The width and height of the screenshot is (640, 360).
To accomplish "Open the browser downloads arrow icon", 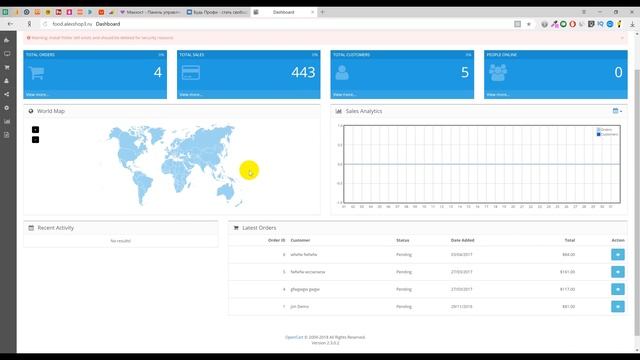I will pos(632,24).
